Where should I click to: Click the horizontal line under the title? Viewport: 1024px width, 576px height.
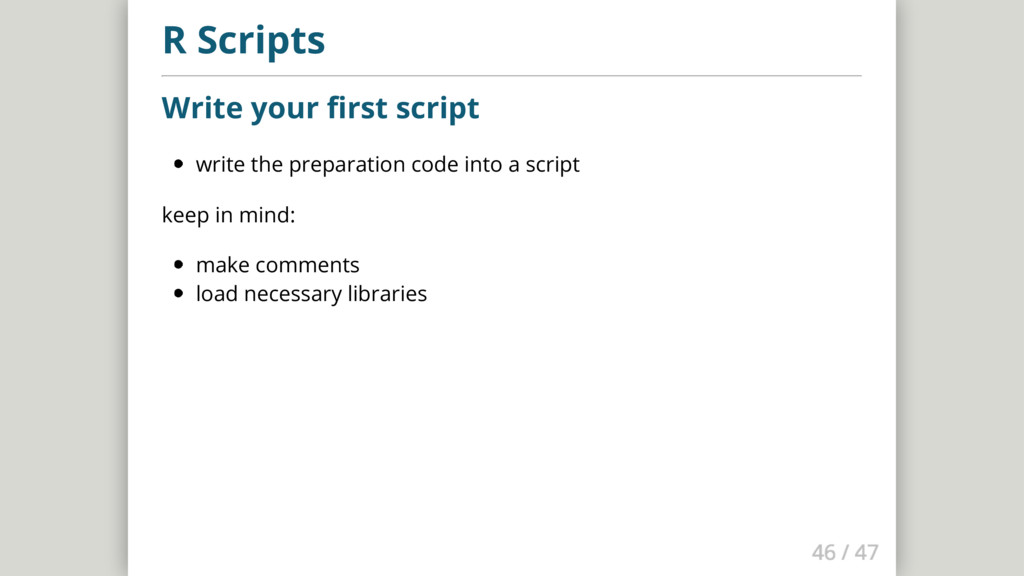pyautogui.click(x=511, y=75)
